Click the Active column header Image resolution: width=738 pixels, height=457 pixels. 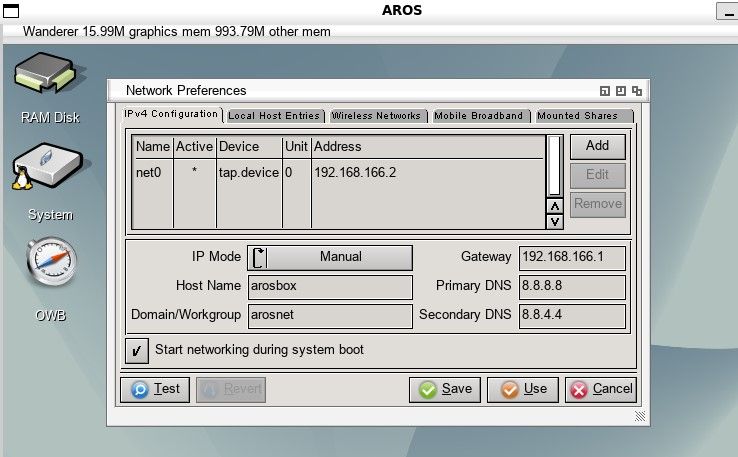pyautogui.click(x=194, y=147)
